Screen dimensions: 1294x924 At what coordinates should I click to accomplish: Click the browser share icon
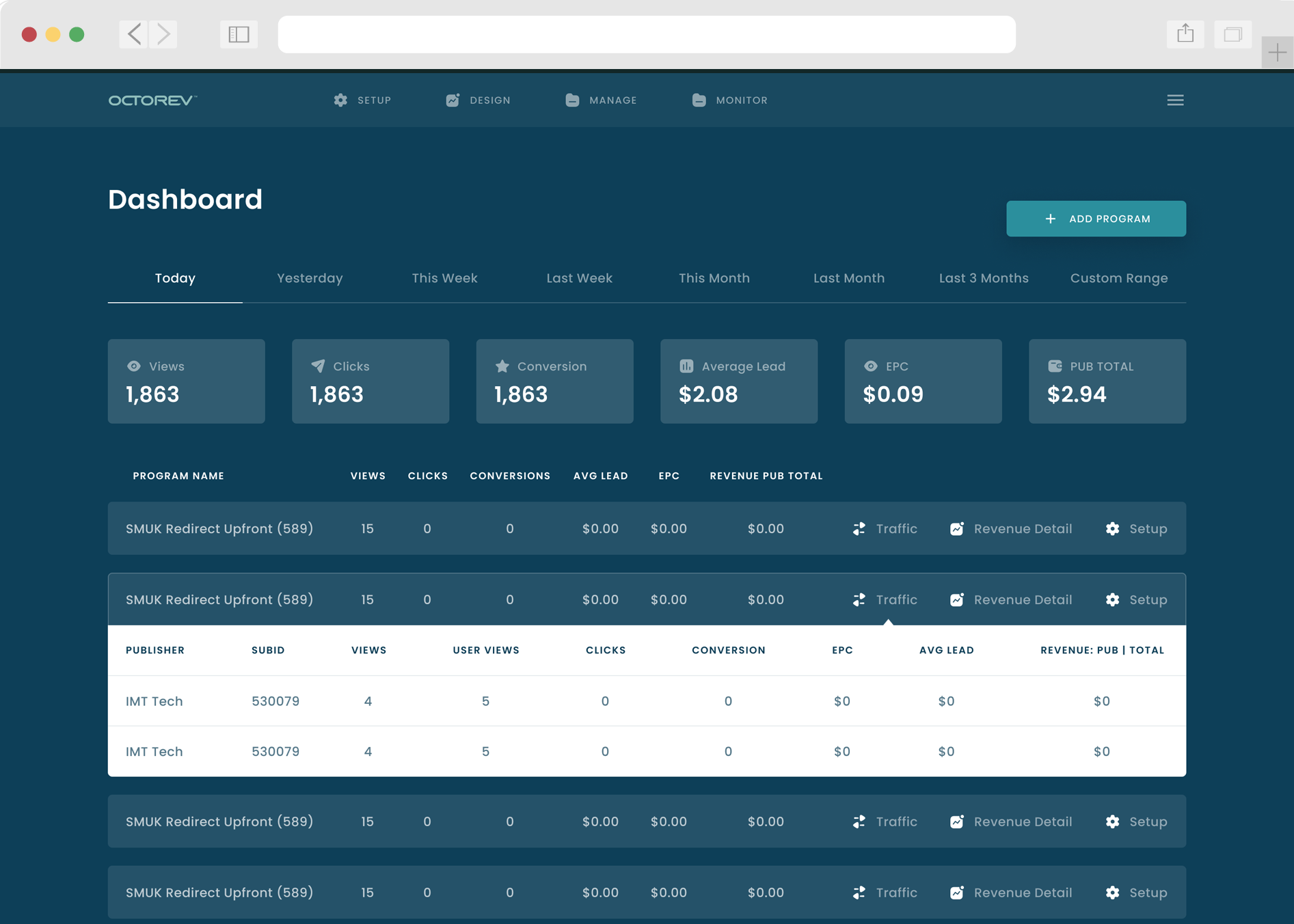[x=1185, y=33]
